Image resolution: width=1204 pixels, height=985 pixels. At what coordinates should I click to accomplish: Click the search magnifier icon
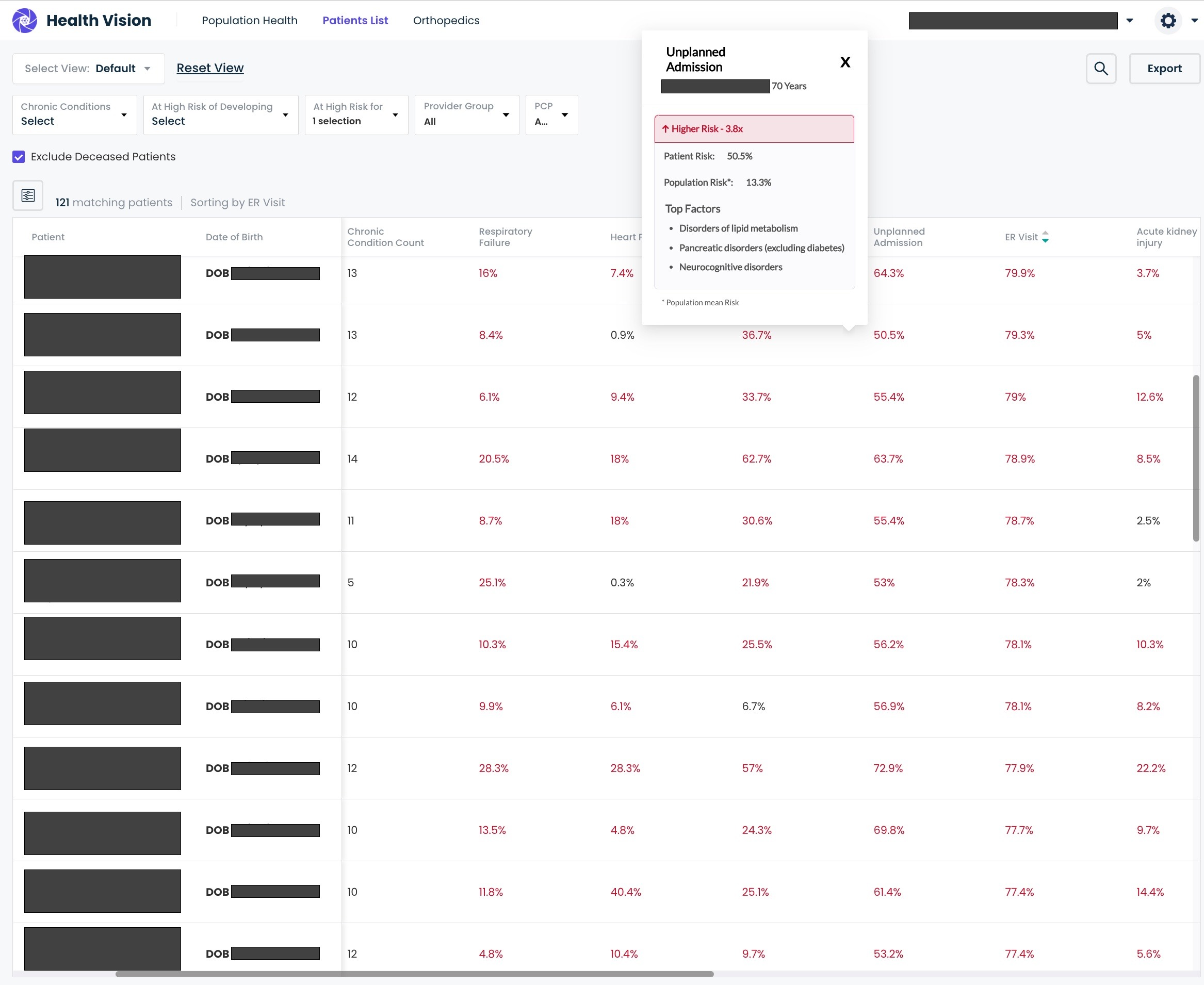(1101, 69)
